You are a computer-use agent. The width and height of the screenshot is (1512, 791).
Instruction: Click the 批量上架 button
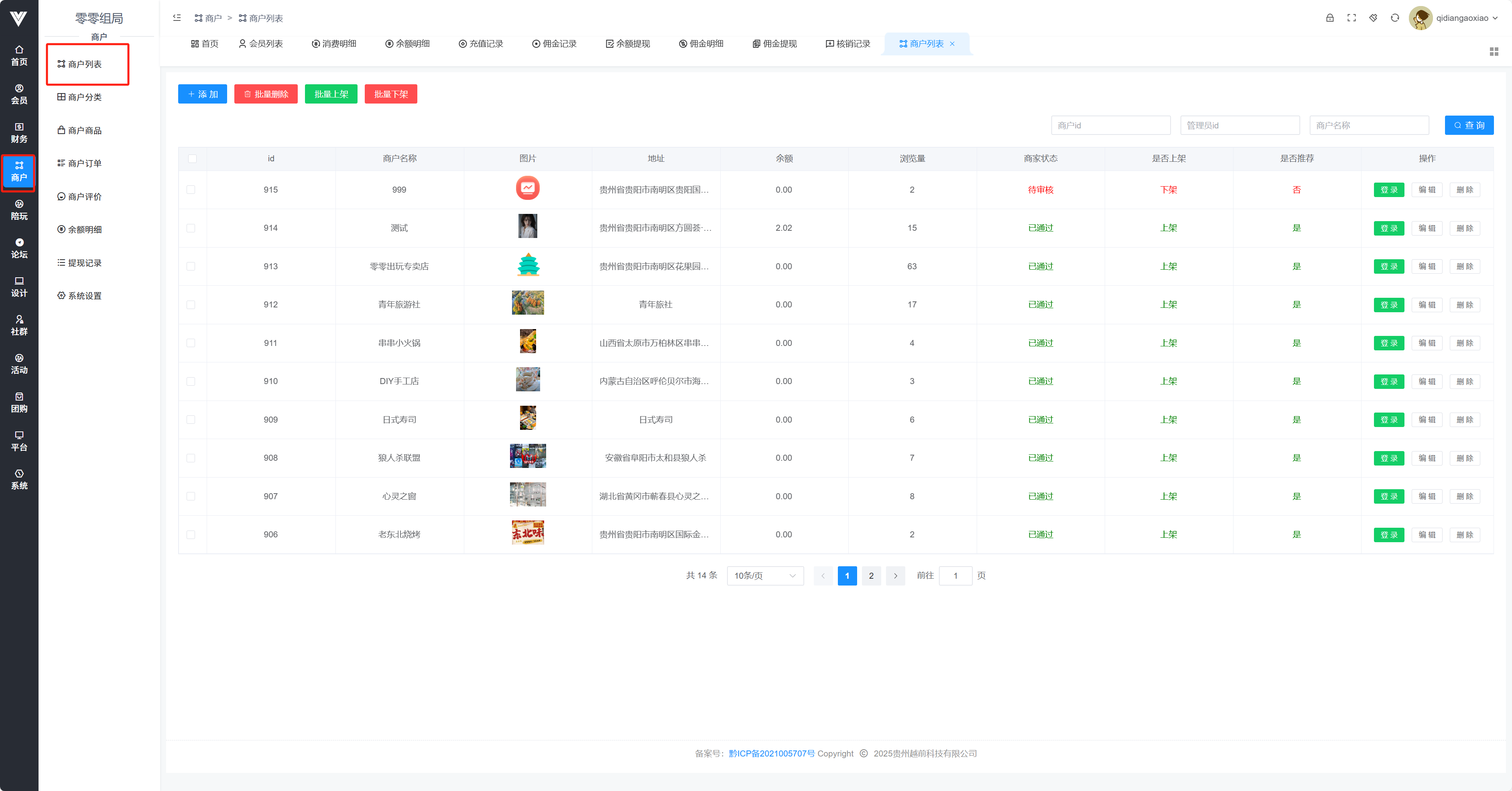[331, 94]
